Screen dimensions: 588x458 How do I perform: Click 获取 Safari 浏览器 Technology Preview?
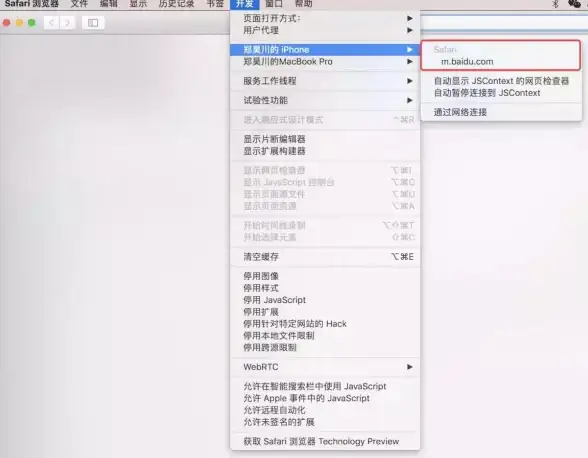[x=325, y=441]
